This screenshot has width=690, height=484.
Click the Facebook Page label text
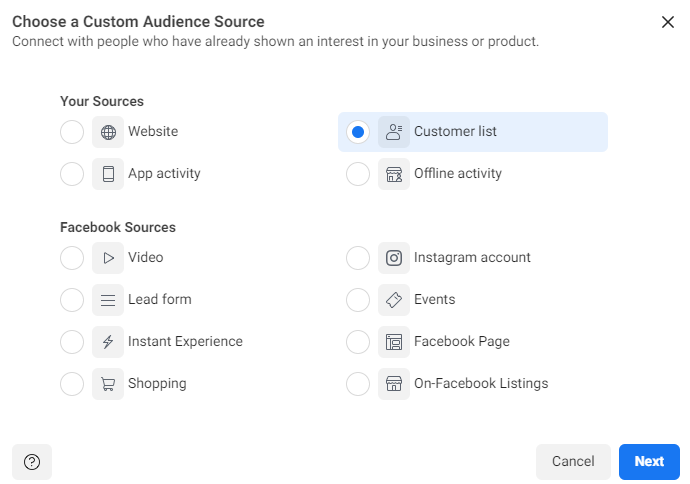tap(462, 341)
